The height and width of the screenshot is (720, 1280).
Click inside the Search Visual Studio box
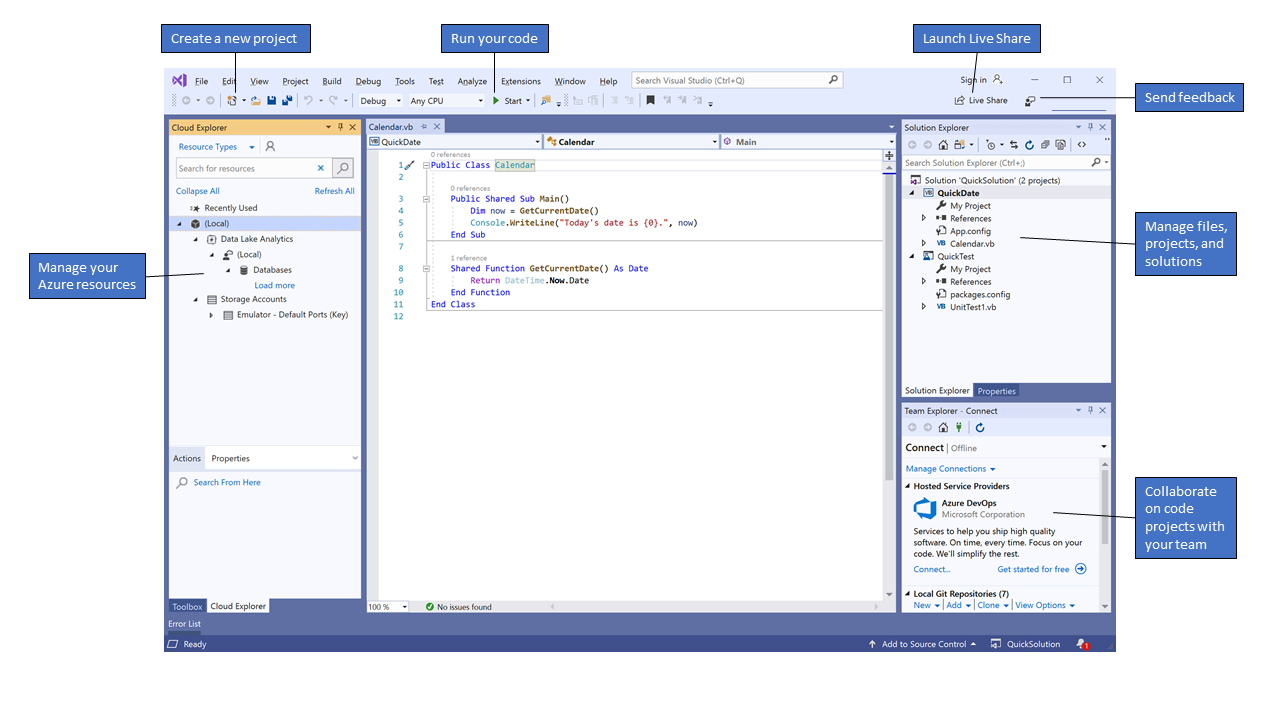(x=730, y=79)
